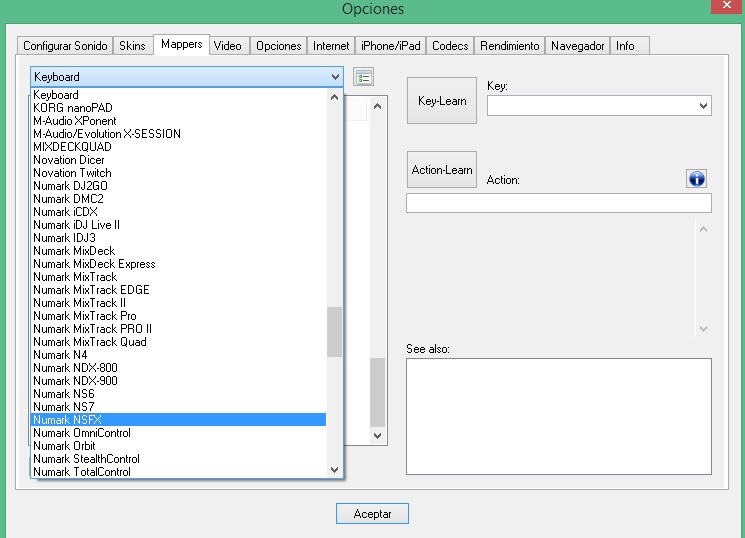Select Numark Orbit
Screen dimensions: 745x538
[179, 446]
